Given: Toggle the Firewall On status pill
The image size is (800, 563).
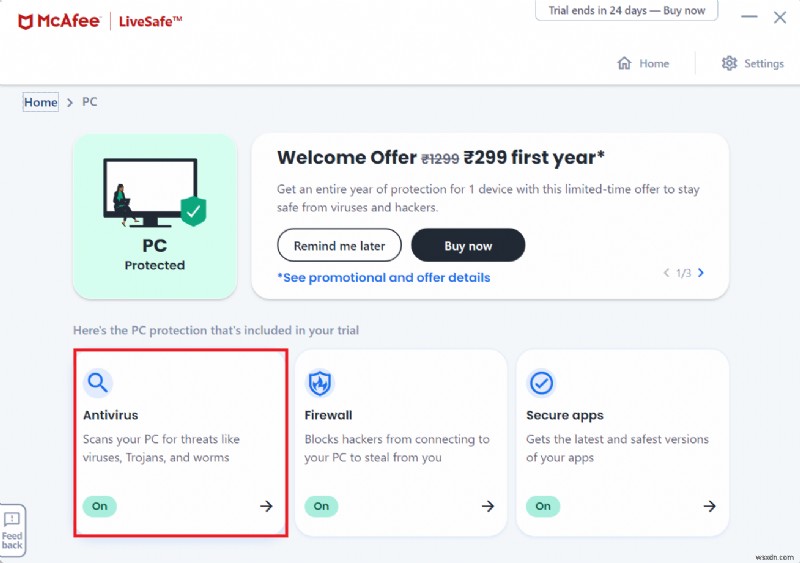Looking at the screenshot, I should point(321,506).
